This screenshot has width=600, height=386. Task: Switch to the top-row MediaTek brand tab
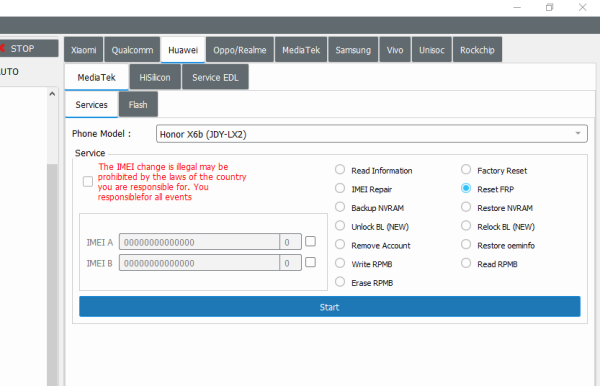point(301,50)
